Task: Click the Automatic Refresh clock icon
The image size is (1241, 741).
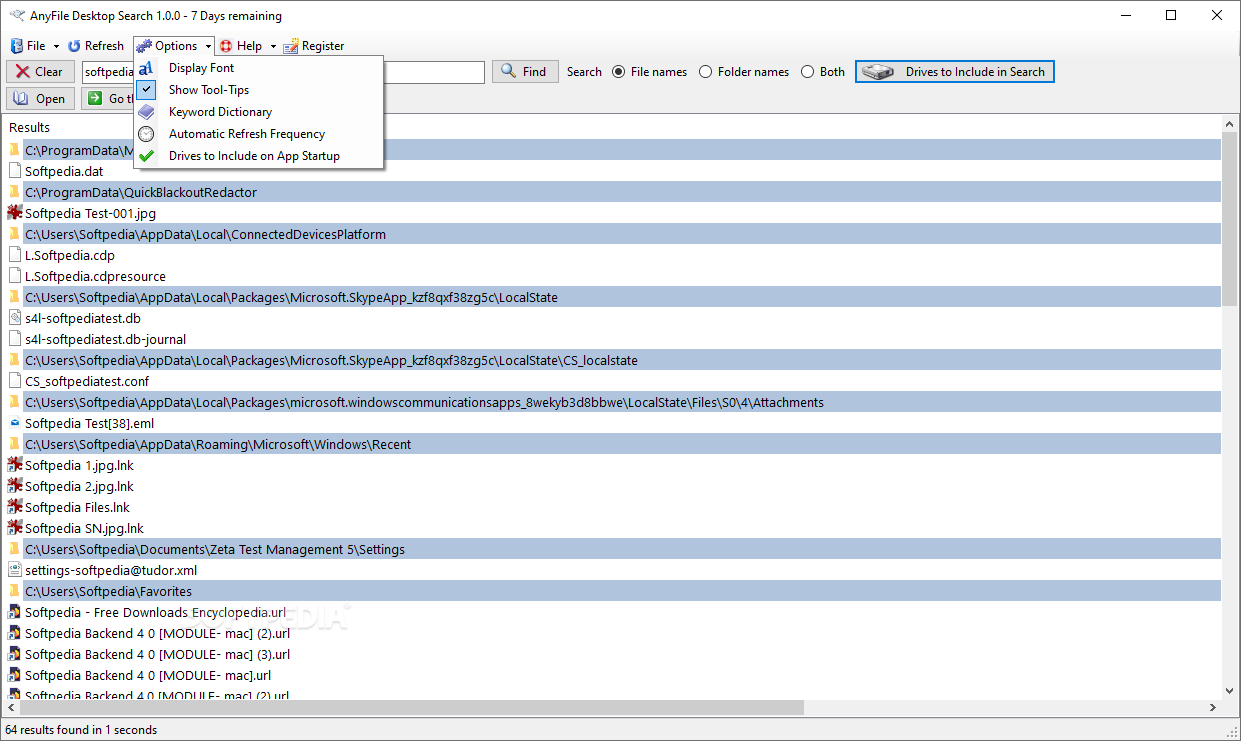Action: coord(146,134)
